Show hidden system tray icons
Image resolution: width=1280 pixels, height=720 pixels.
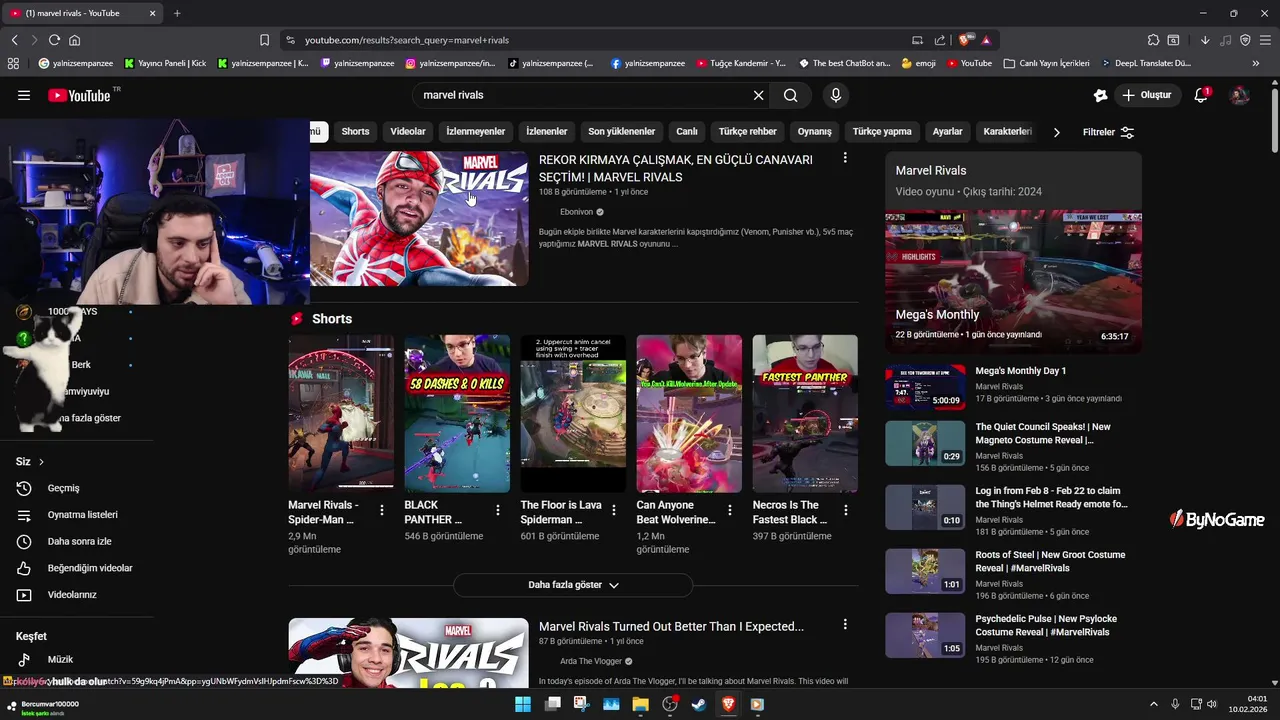coord(1153,704)
